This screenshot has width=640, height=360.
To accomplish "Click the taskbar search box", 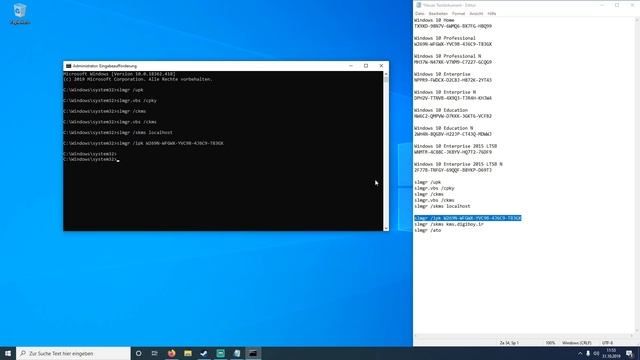I will pyautogui.click(x=73, y=353).
